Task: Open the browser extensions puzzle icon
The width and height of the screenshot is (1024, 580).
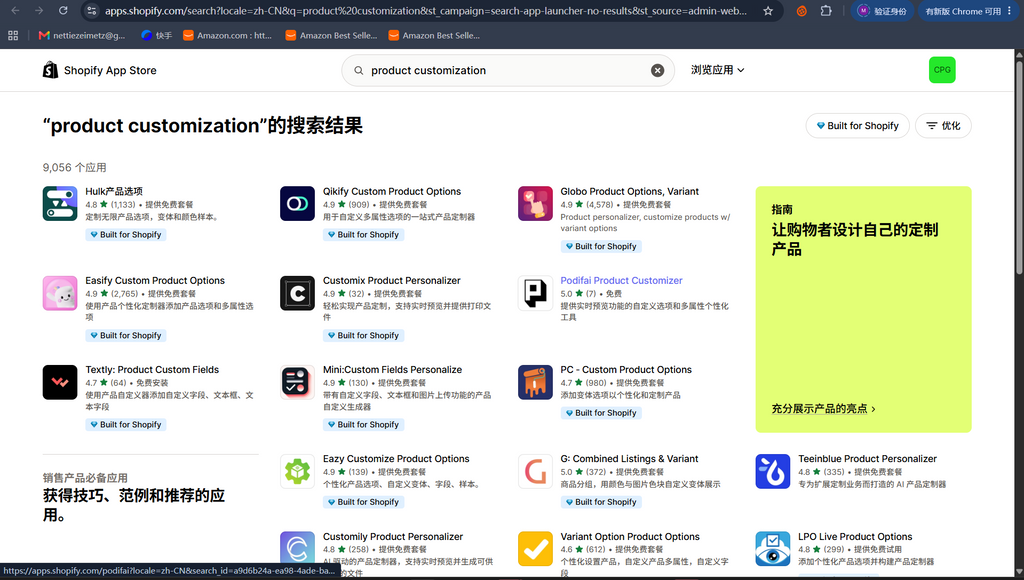Action: coord(826,11)
